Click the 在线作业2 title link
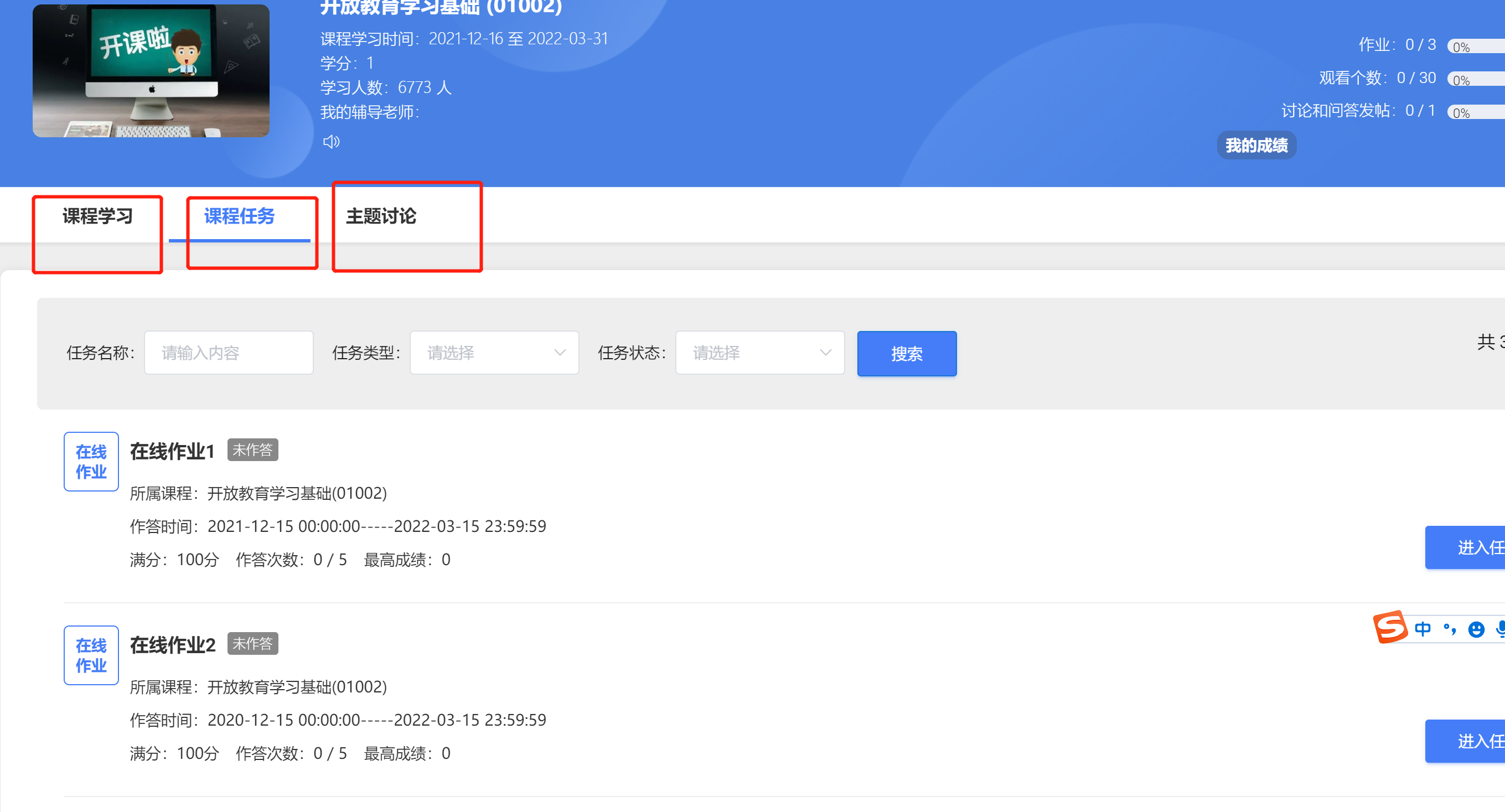This screenshot has width=1505, height=812. [172, 644]
